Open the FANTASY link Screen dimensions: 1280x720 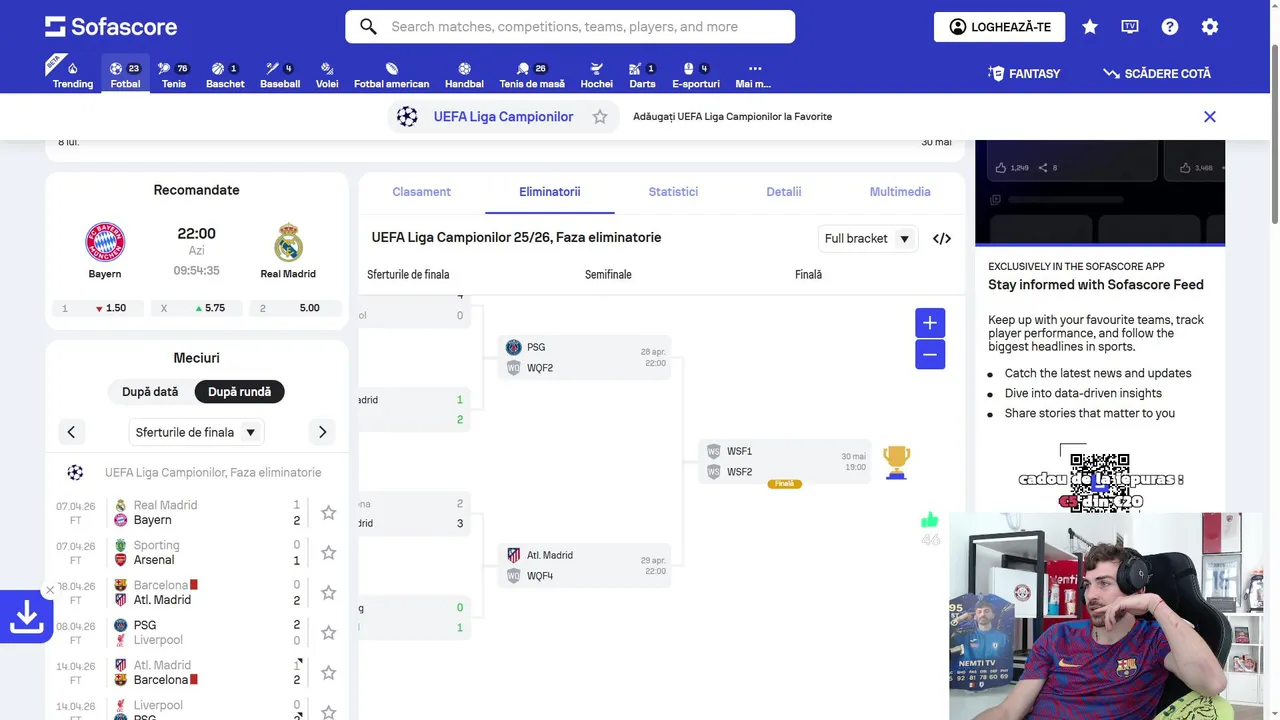tap(1023, 74)
